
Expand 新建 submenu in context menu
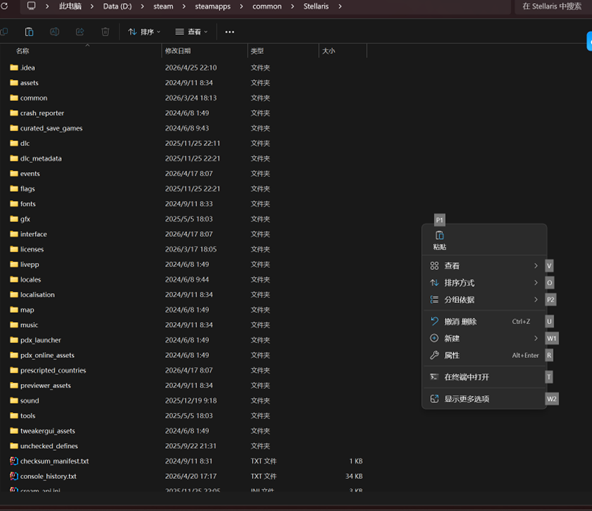click(484, 338)
